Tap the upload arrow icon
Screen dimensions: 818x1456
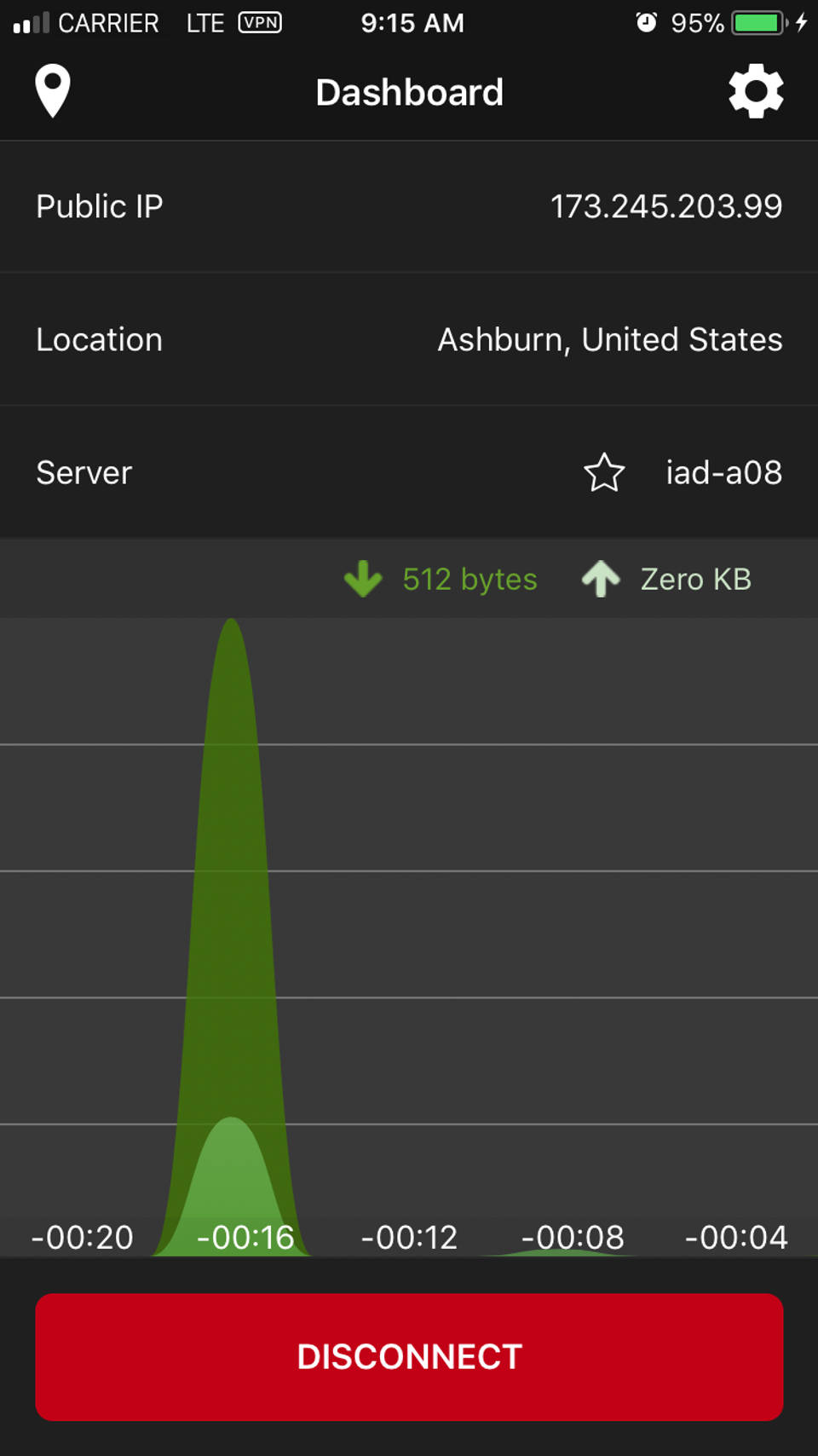tap(601, 579)
